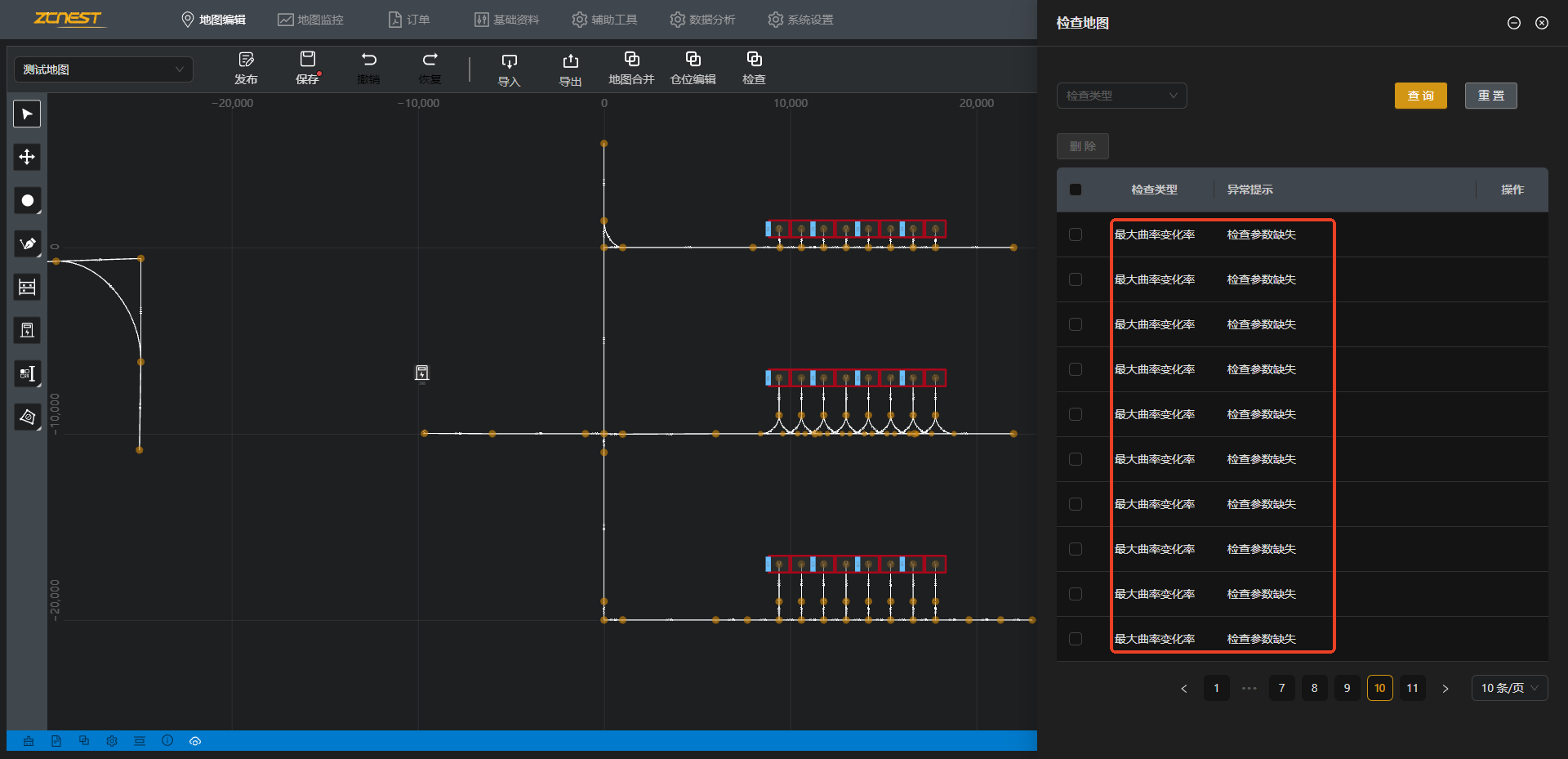Click the 导出 export icon
This screenshot has width=1568, height=759.
(570, 60)
